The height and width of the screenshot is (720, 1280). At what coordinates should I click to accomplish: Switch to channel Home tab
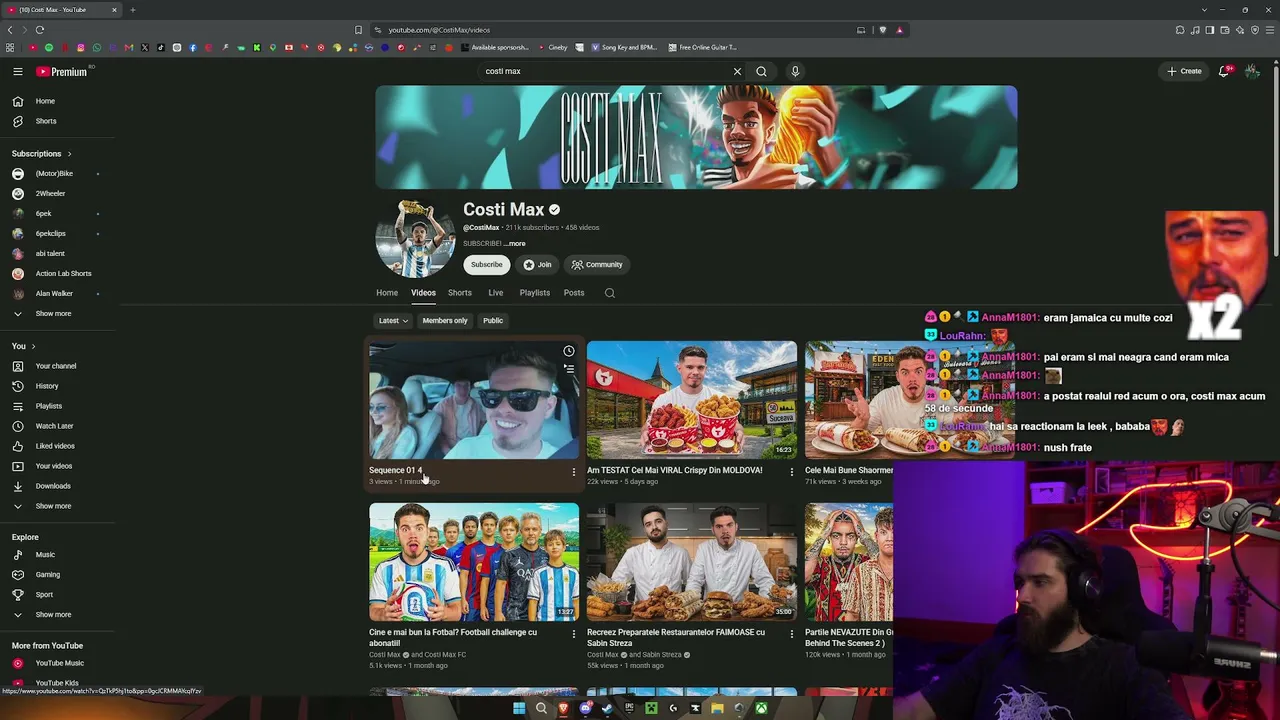387,293
